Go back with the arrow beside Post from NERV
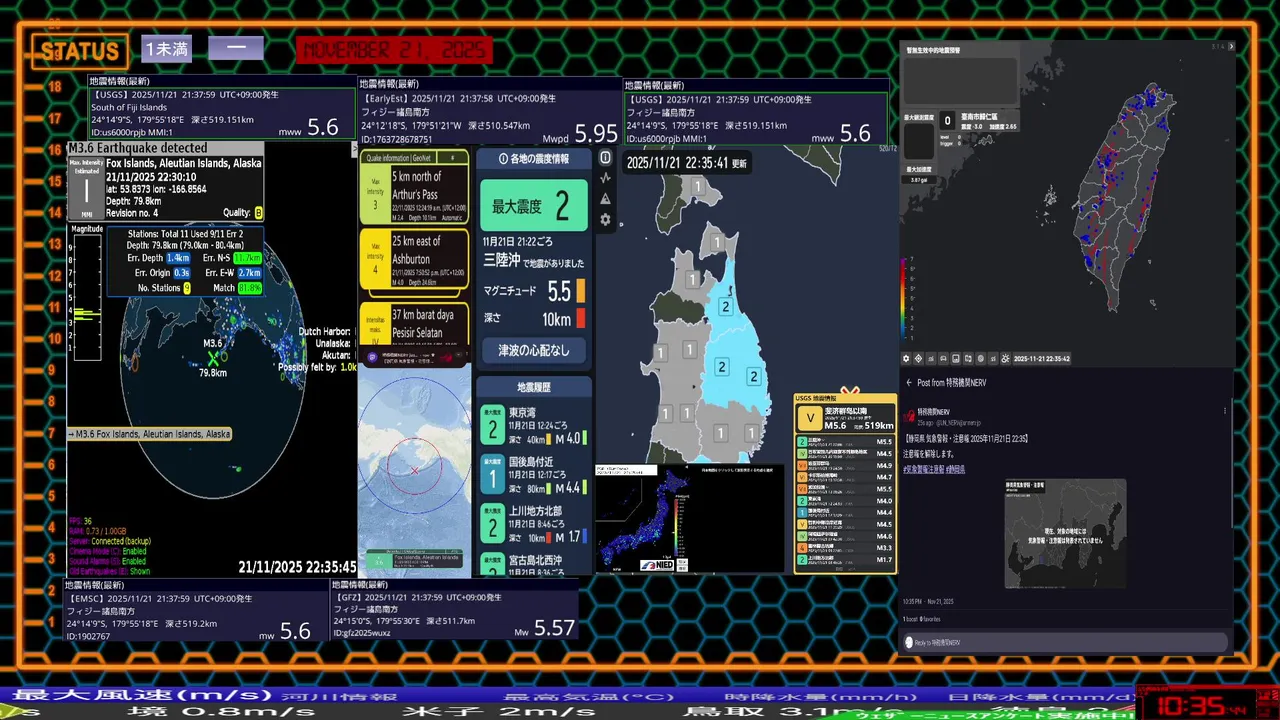 click(x=909, y=383)
